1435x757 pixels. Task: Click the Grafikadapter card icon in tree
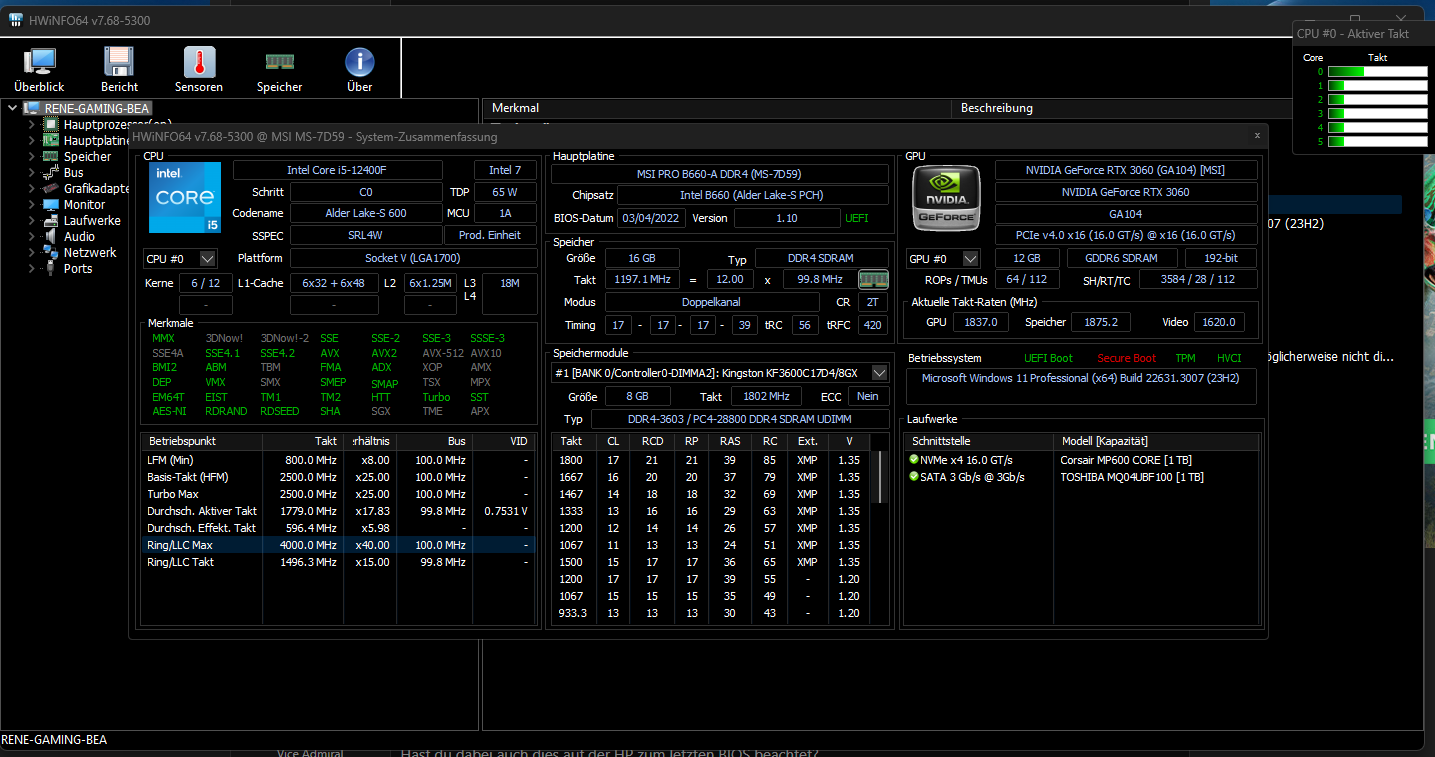(50, 188)
